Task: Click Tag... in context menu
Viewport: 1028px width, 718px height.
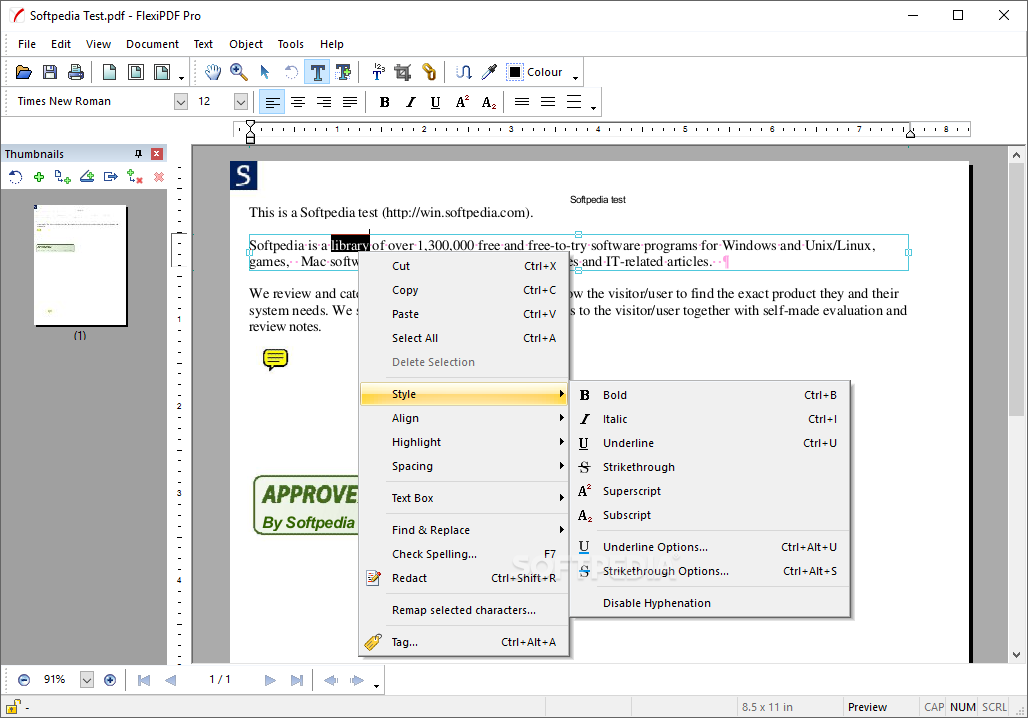Action: pyautogui.click(x=464, y=642)
